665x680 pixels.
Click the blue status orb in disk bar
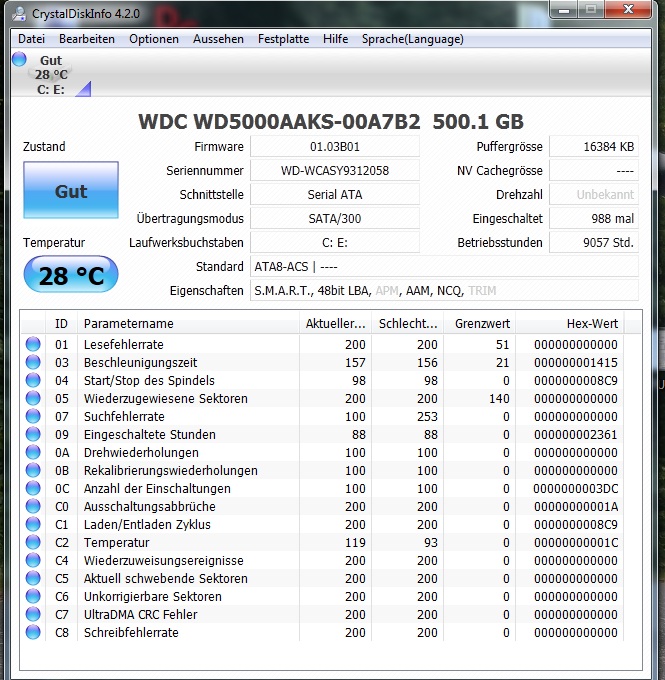click(x=19, y=59)
